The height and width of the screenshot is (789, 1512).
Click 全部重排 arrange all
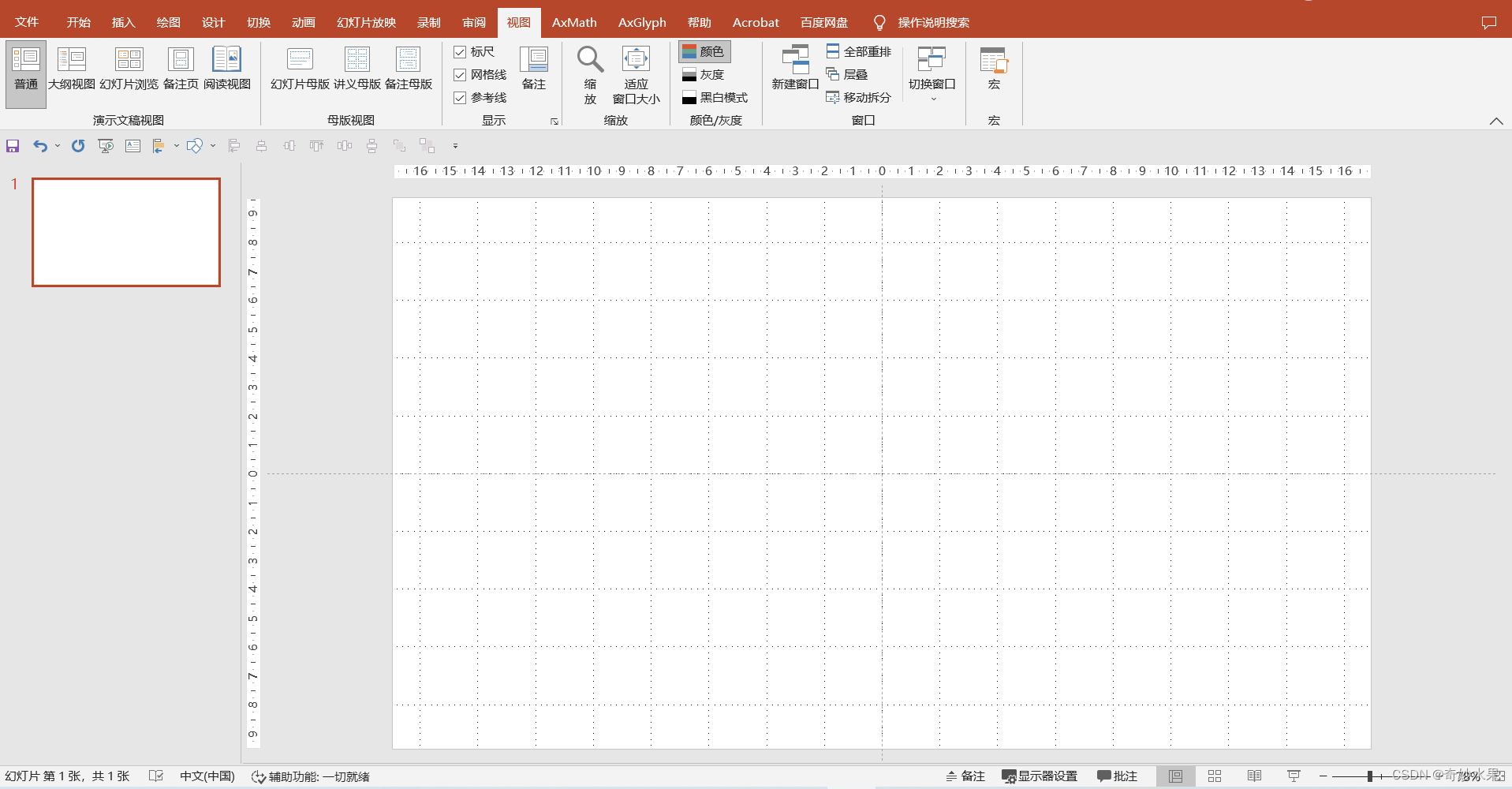858,51
